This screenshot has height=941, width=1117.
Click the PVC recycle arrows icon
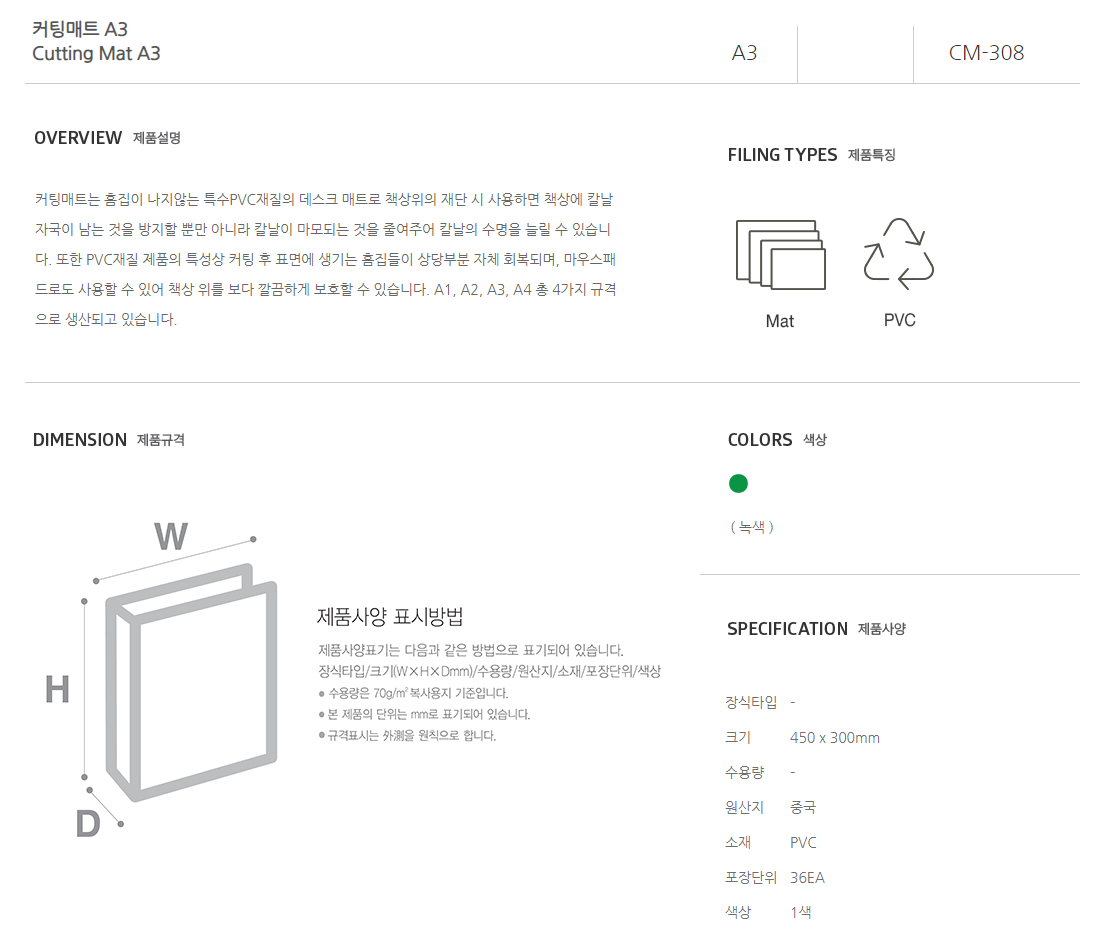[x=898, y=254]
